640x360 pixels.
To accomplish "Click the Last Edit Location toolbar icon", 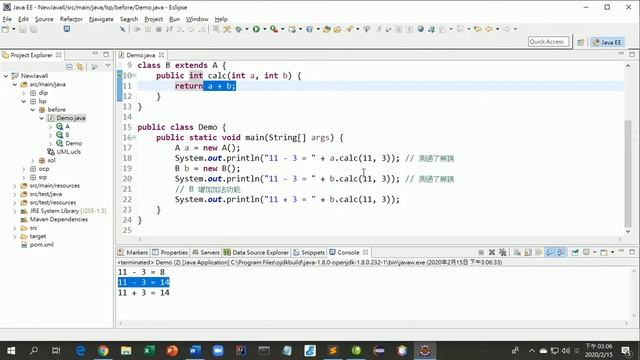I will [x=478, y=29].
